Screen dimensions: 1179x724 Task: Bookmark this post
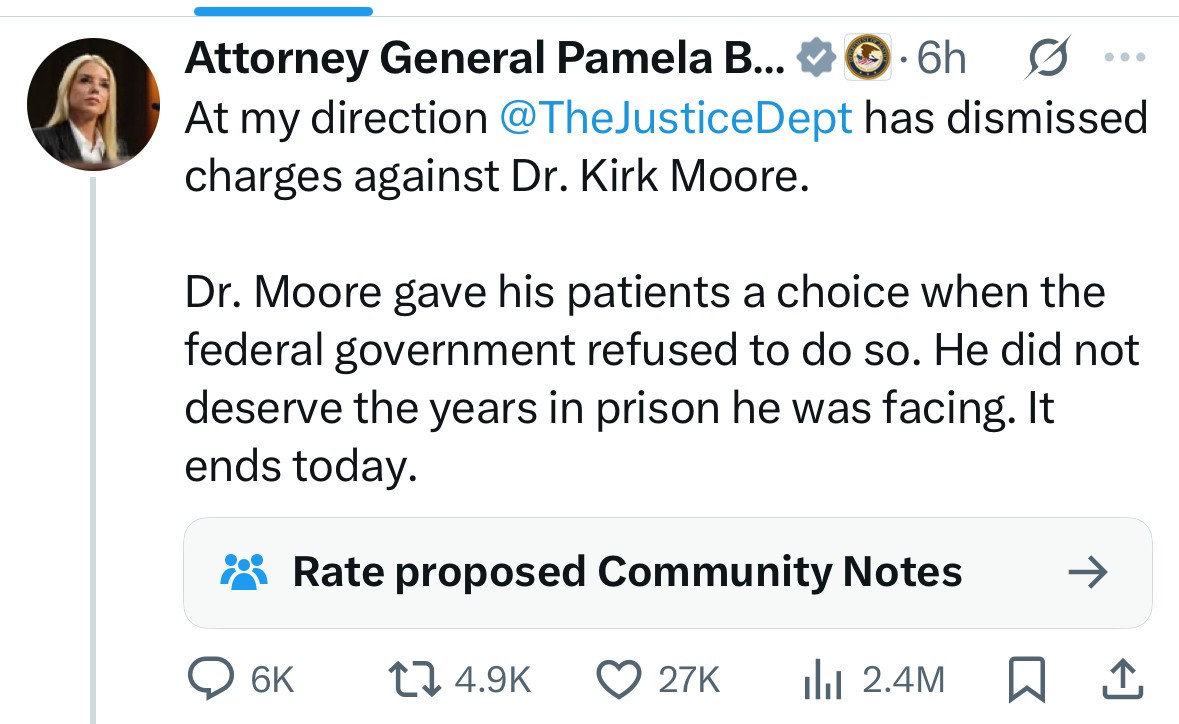pyautogui.click(x=1026, y=678)
